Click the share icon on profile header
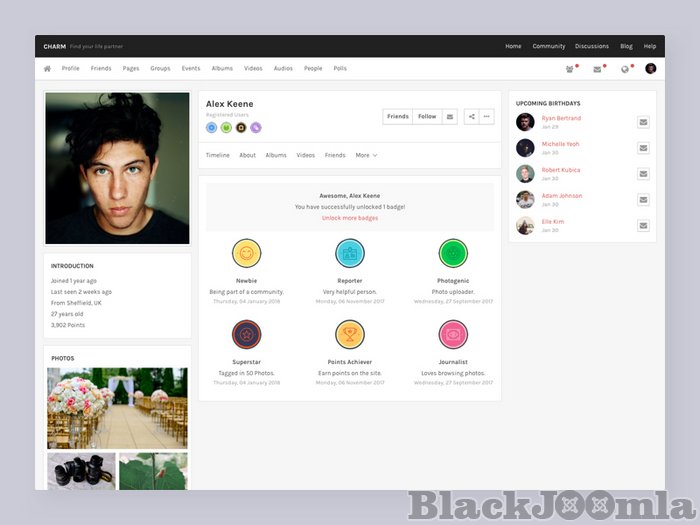 coord(472,117)
